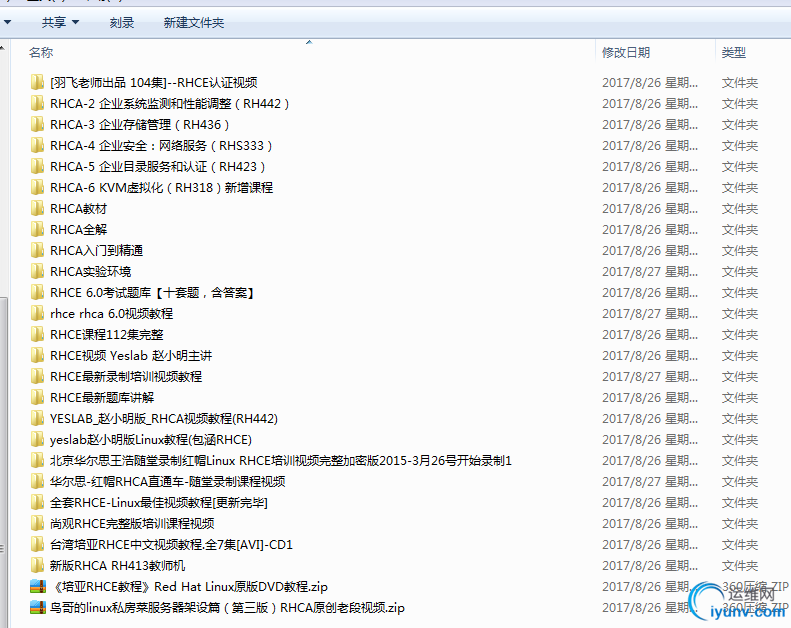791x628 pixels.
Task: Sort by the 类型 column header
Action: (x=733, y=52)
